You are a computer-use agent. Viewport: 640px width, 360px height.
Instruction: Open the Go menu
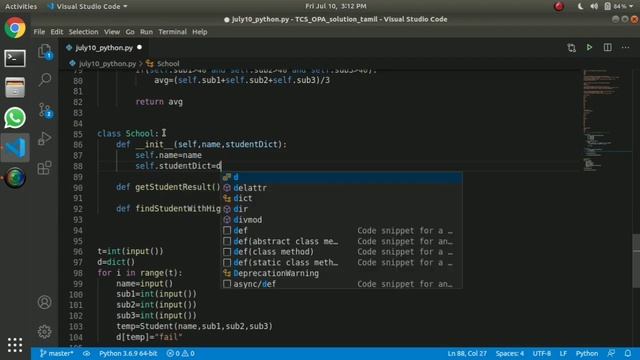coord(130,32)
